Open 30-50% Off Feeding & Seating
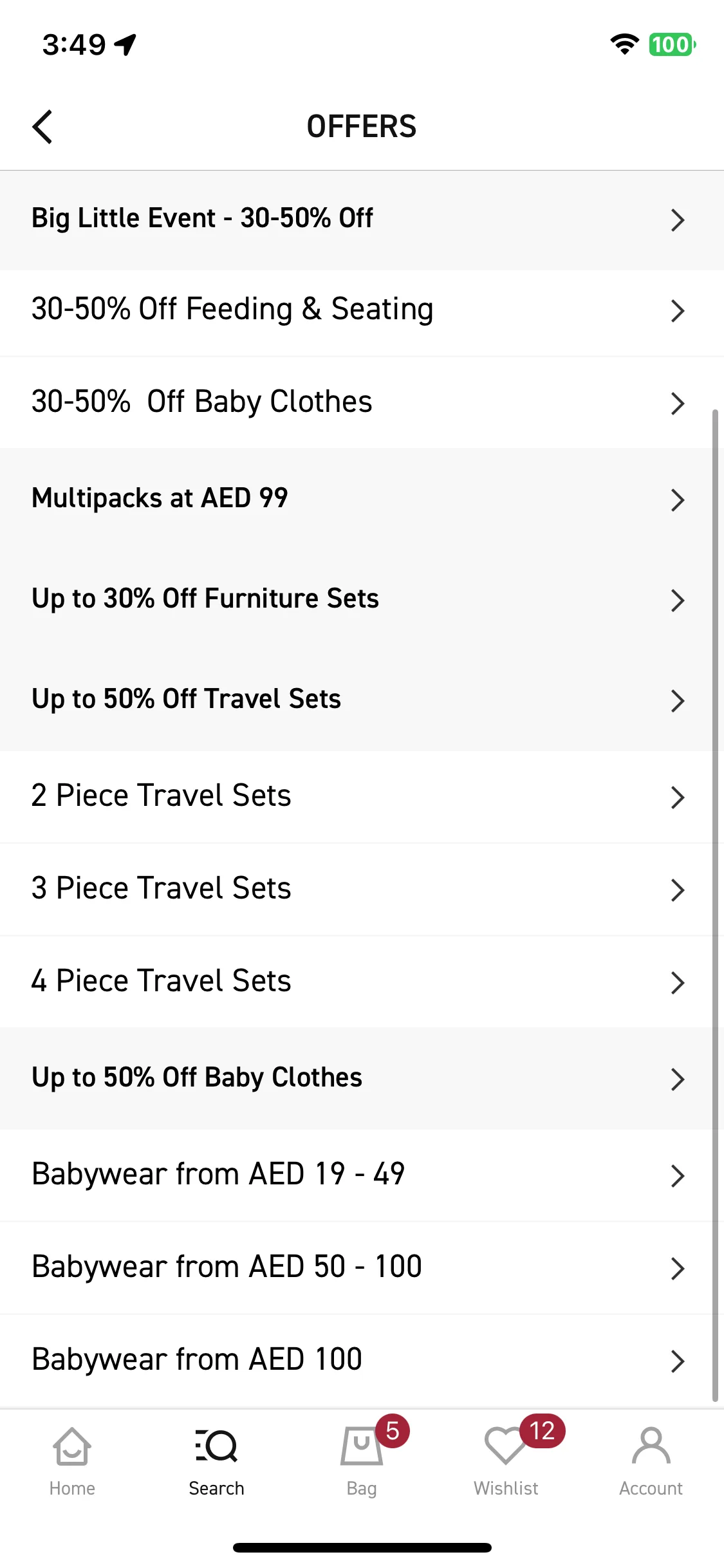This screenshot has height=1568, width=724. coord(362,310)
